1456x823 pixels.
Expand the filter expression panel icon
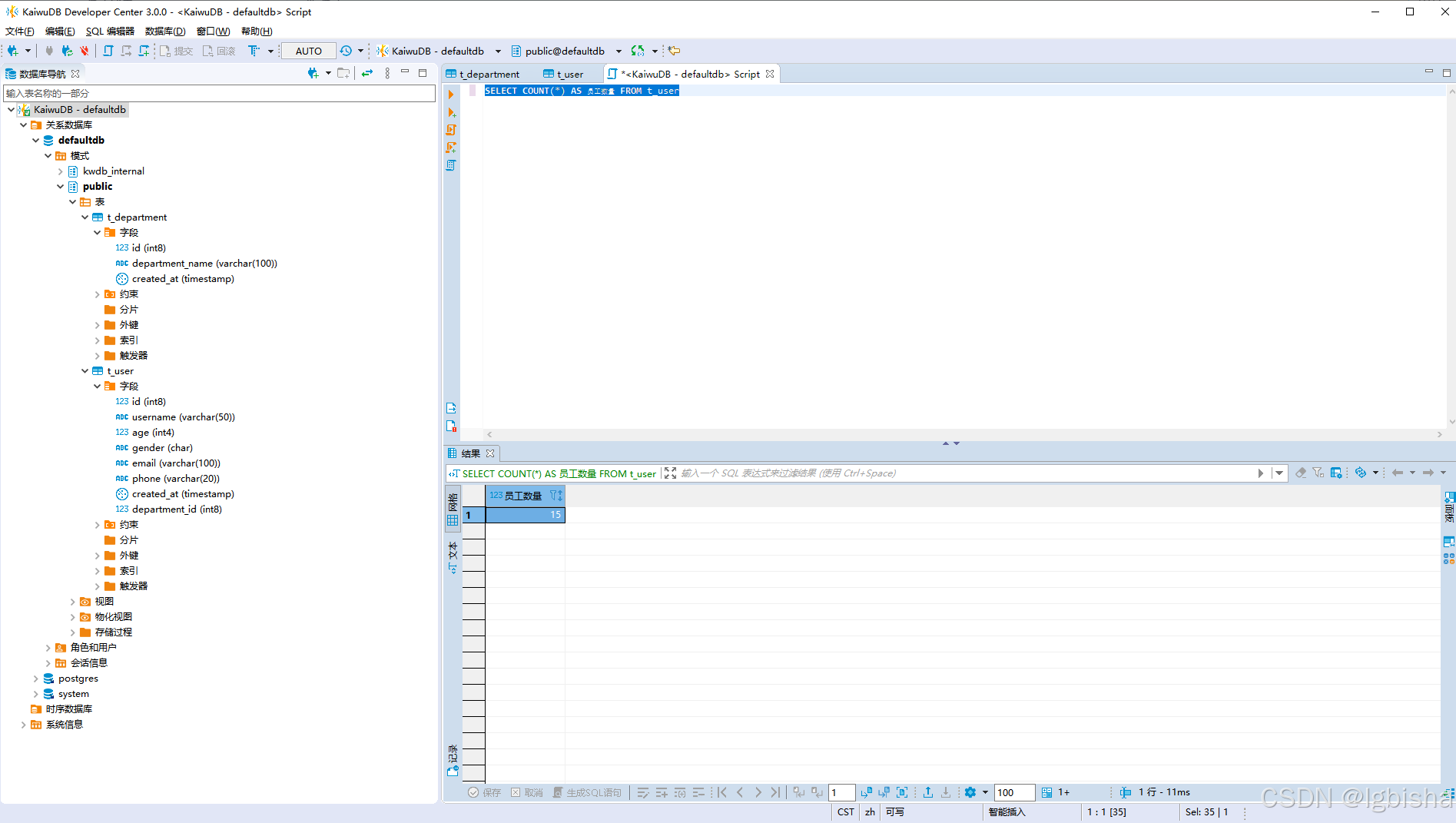tap(670, 473)
